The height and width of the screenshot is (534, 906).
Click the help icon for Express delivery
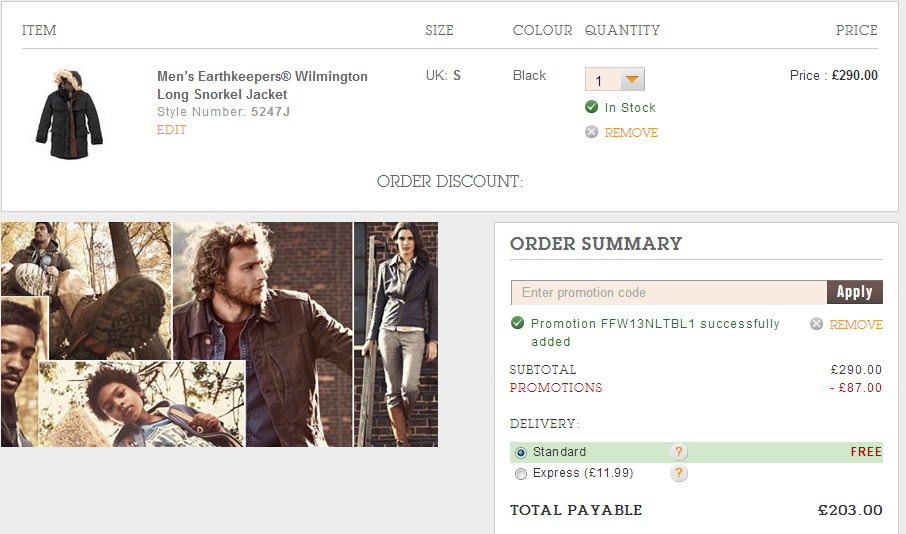(679, 473)
